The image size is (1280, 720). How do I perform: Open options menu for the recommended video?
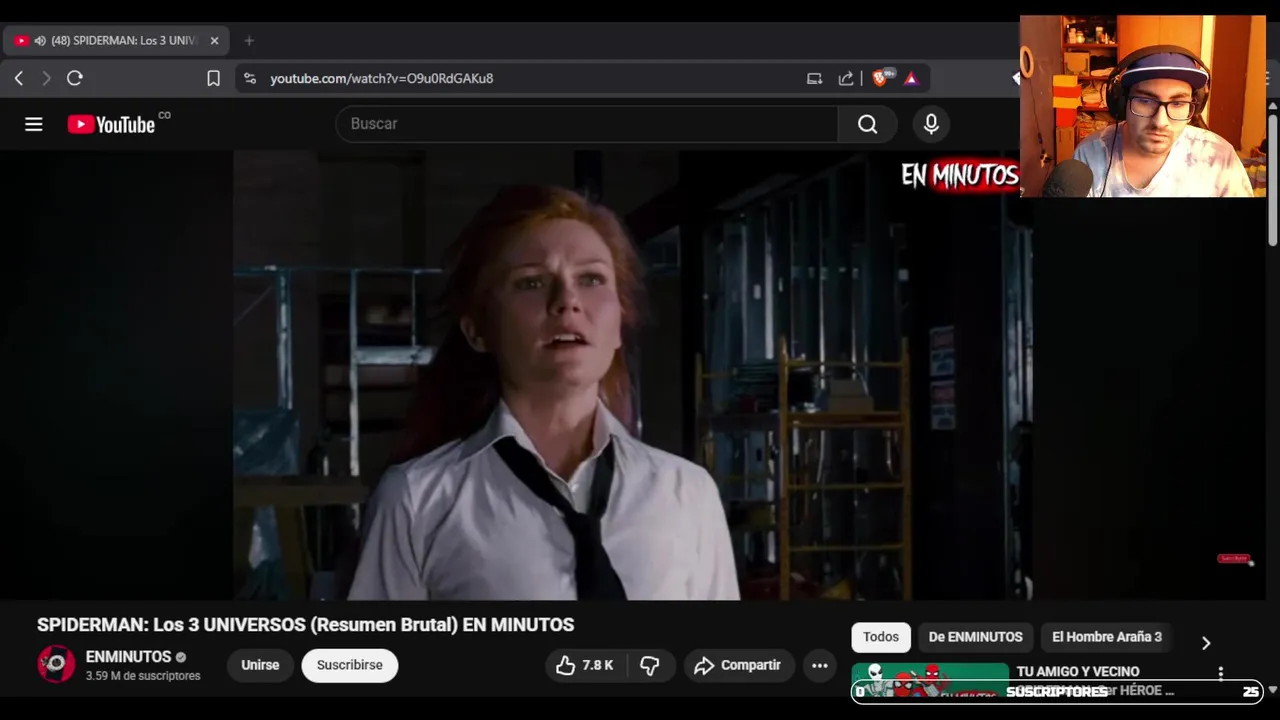pyautogui.click(x=1220, y=674)
